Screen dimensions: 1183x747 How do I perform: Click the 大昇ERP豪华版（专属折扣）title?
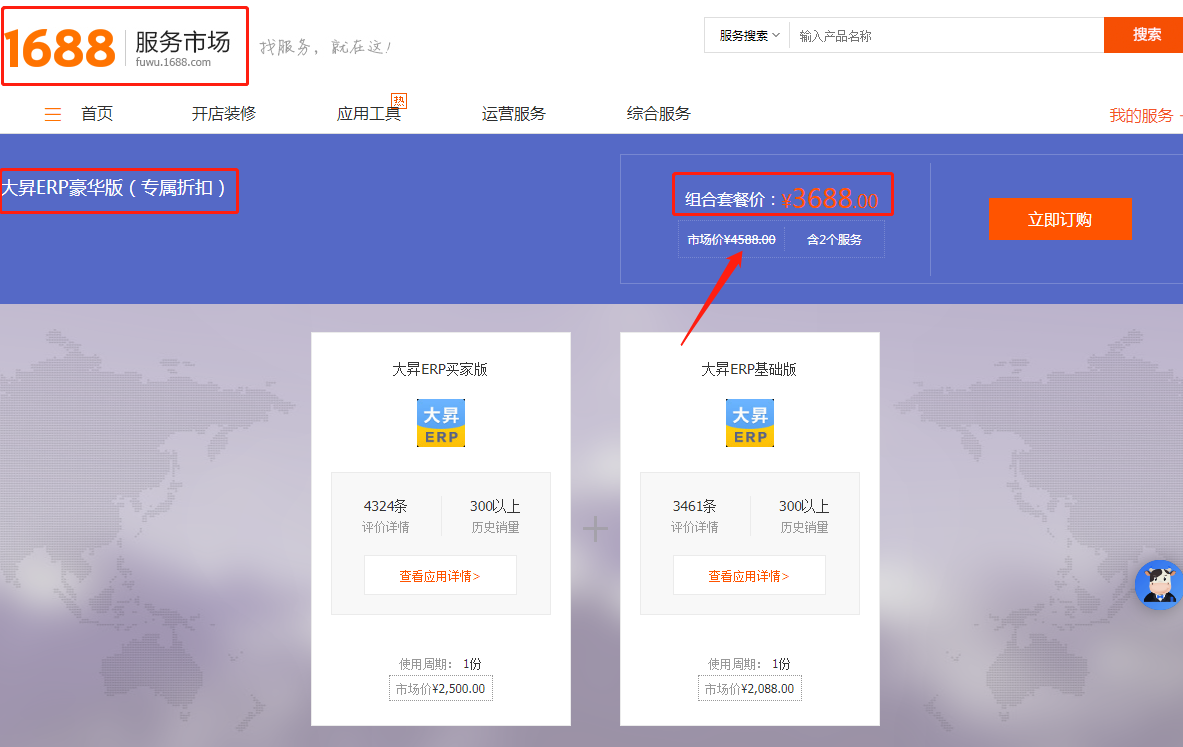(x=114, y=188)
